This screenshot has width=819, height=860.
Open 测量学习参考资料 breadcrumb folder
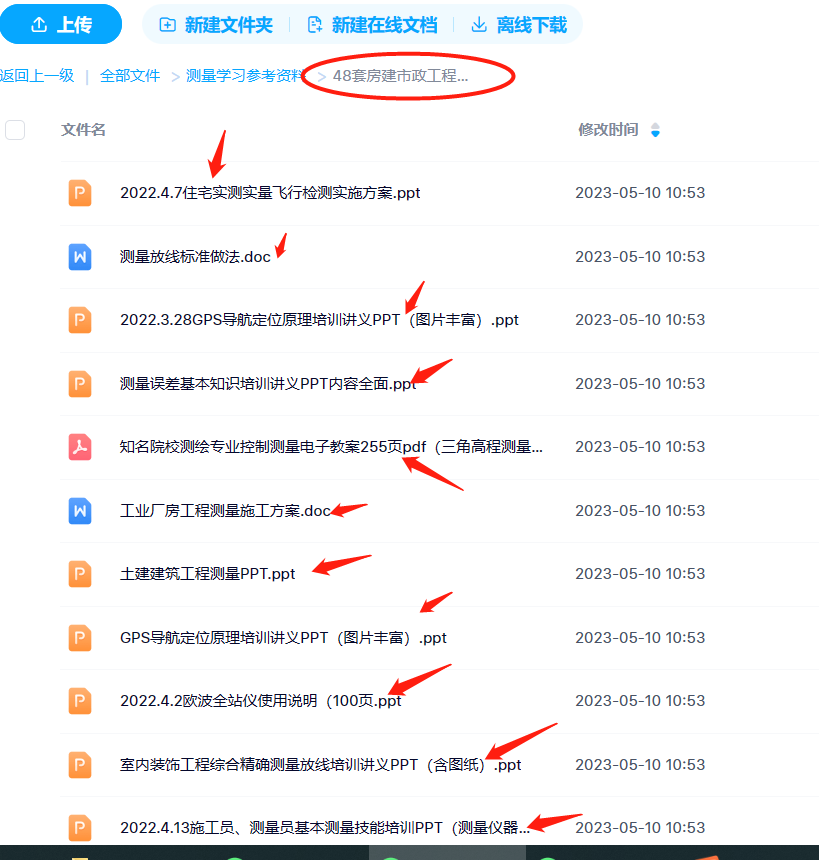tap(245, 76)
